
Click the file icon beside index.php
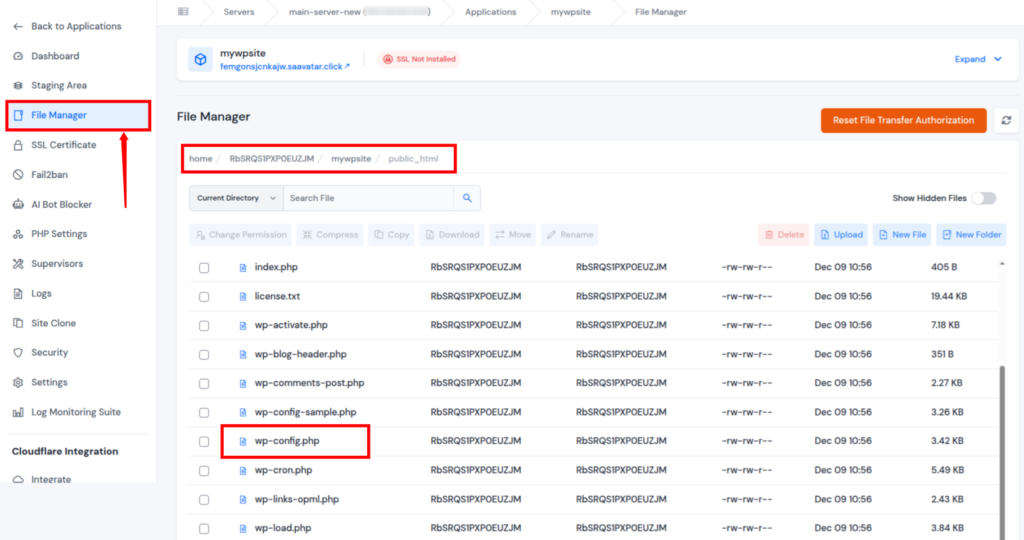click(x=242, y=268)
